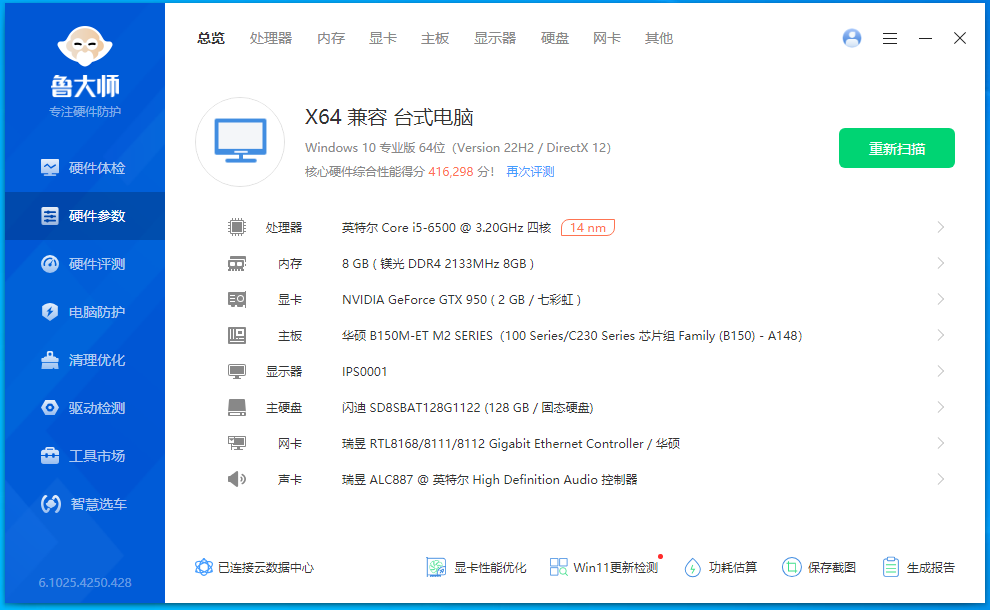This screenshot has height=610, width=990.
Task: Open 清理优化 sidebar item
Action: pyautogui.click(x=85, y=360)
